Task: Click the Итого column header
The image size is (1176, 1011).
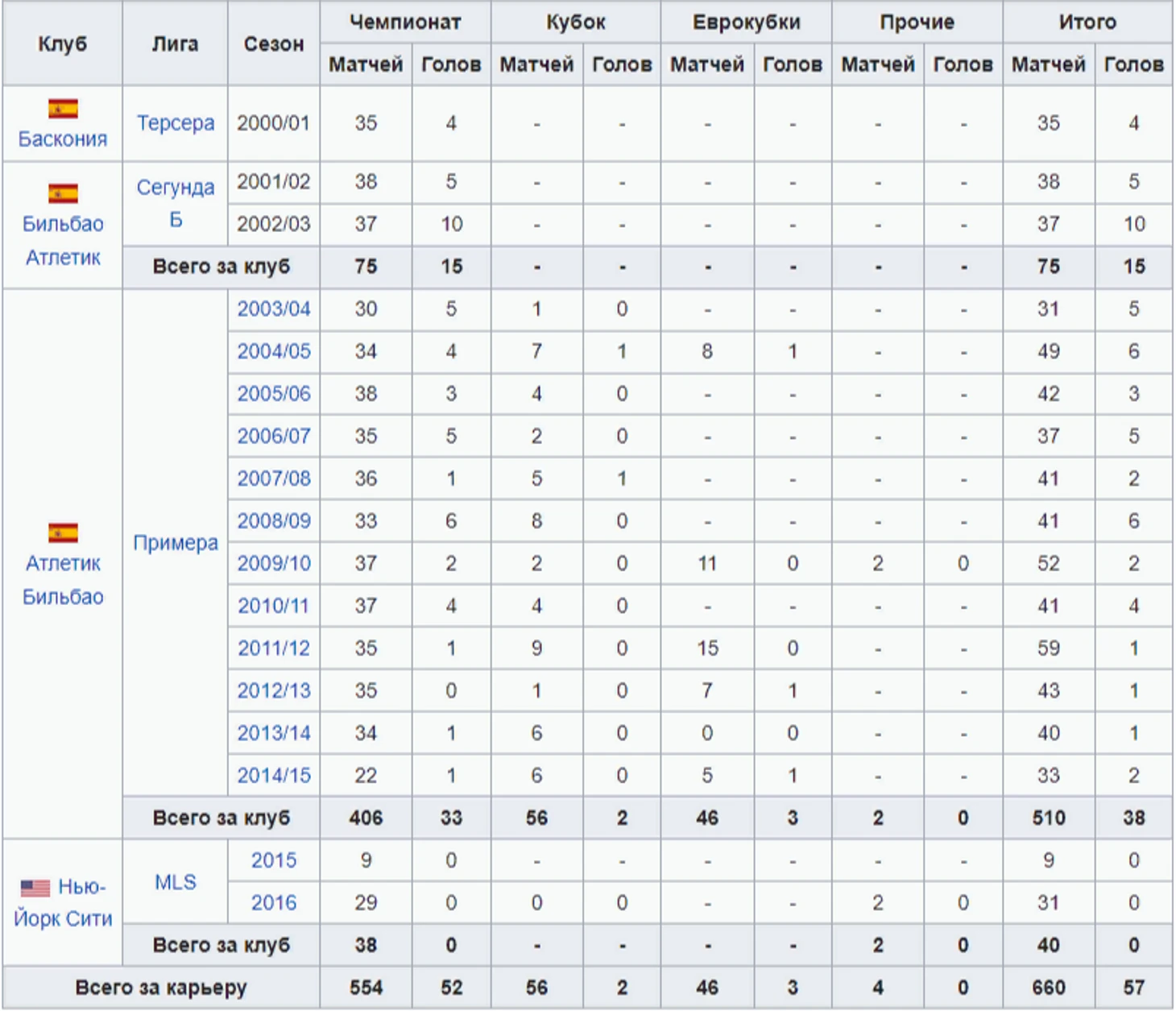Action: 1087,23
